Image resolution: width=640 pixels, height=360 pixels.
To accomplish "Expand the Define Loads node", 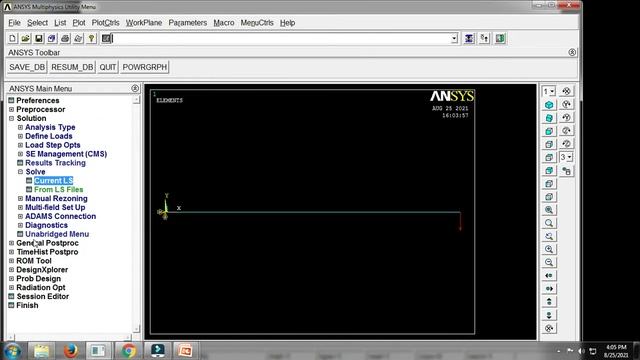I will (20, 136).
